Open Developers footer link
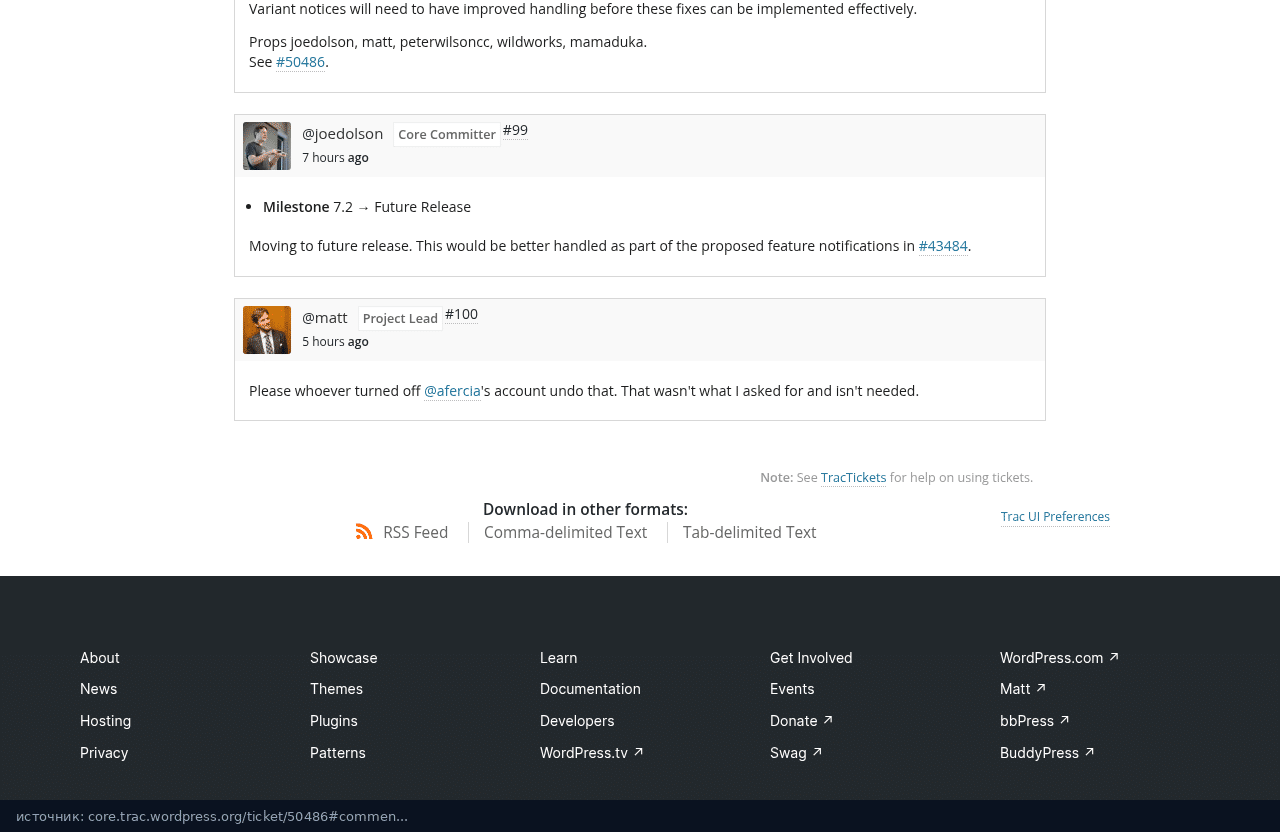The height and width of the screenshot is (832, 1280). click(577, 721)
